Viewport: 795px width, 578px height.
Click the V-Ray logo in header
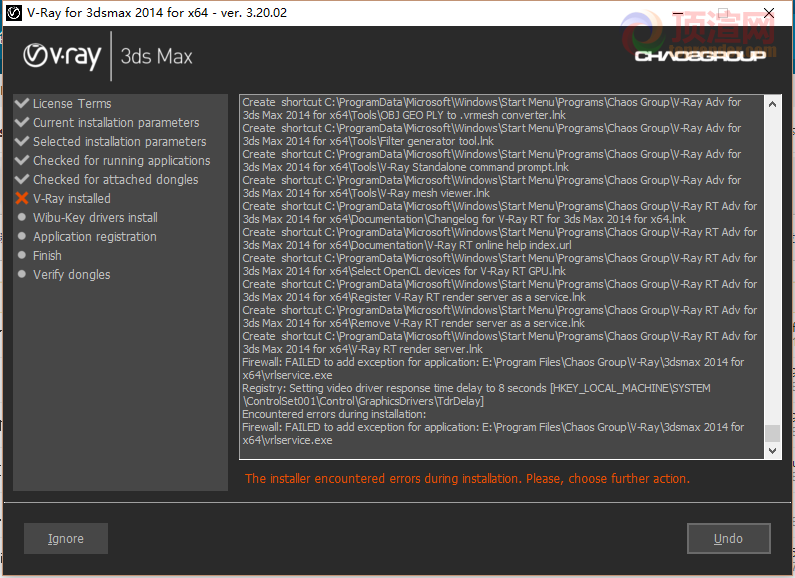tap(62, 56)
